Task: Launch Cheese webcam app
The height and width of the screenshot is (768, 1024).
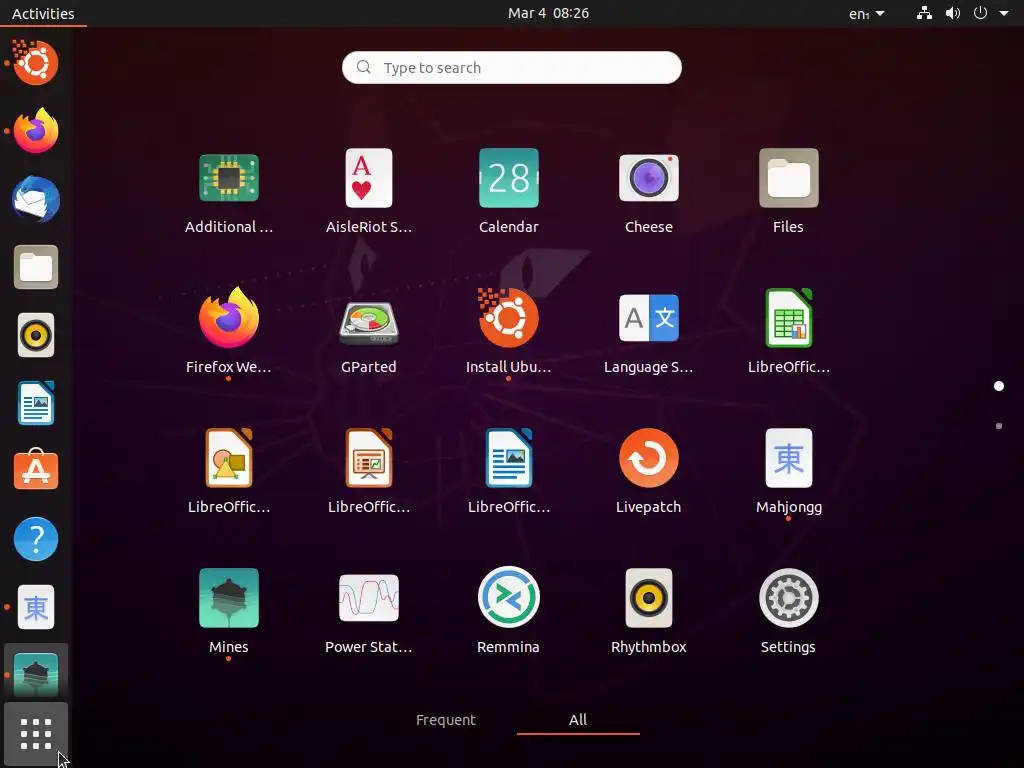Action: (x=648, y=178)
